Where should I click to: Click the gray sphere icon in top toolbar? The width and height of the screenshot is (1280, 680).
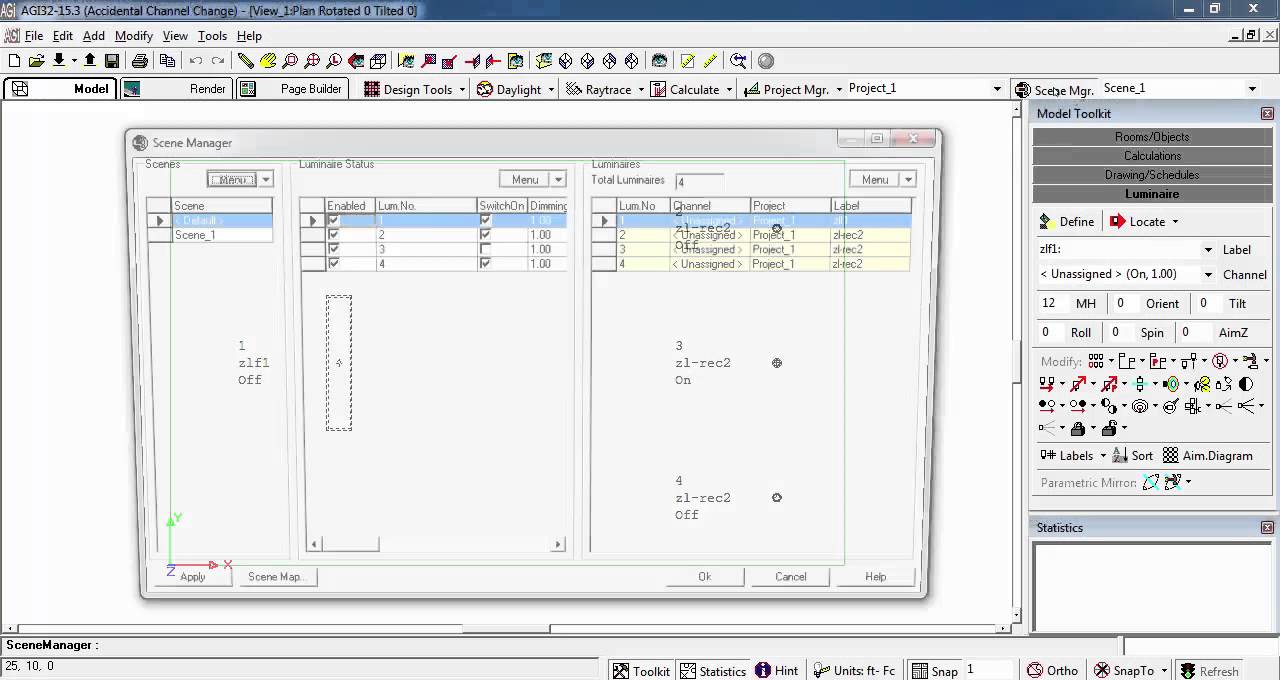coord(766,61)
